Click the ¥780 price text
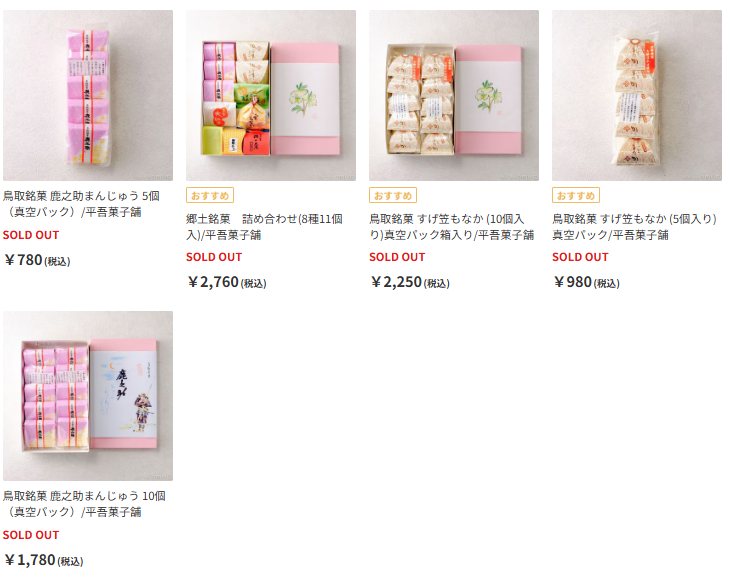Screen dimensions: 730x586 coord(37,260)
